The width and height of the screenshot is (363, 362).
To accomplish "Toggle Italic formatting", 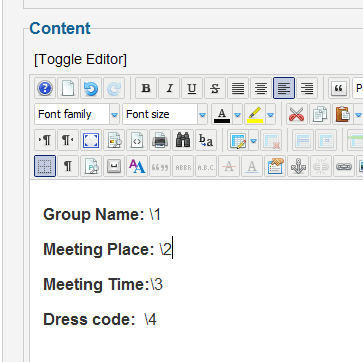I will (x=169, y=88).
